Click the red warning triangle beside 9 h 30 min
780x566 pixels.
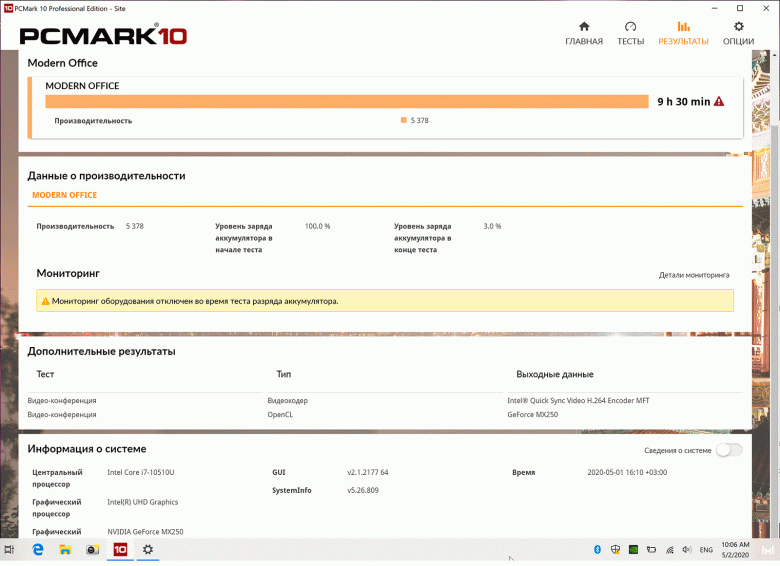[x=719, y=101]
